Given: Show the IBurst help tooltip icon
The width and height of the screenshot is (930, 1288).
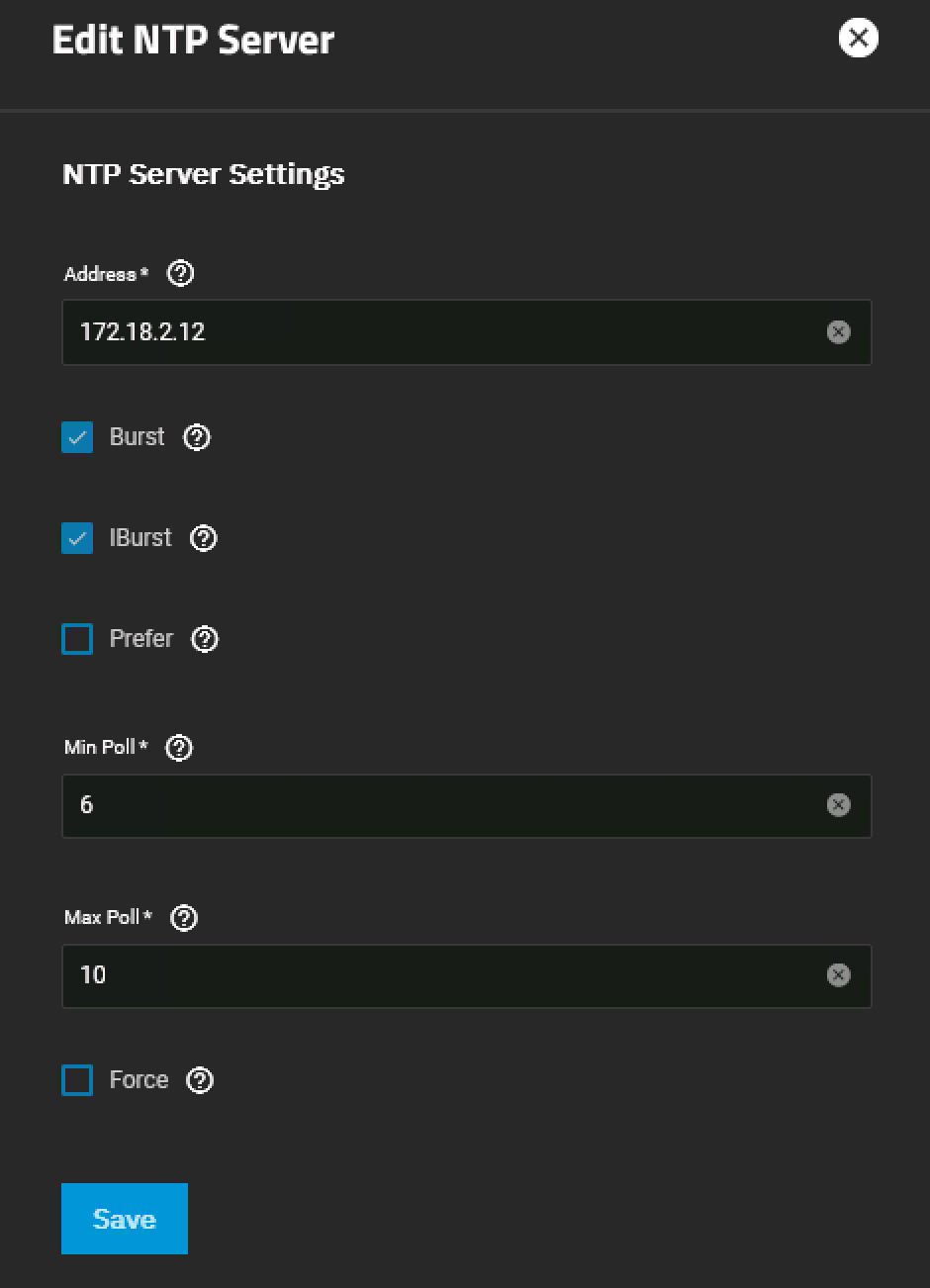Looking at the screenshot, I should click(x=203, y=538).
